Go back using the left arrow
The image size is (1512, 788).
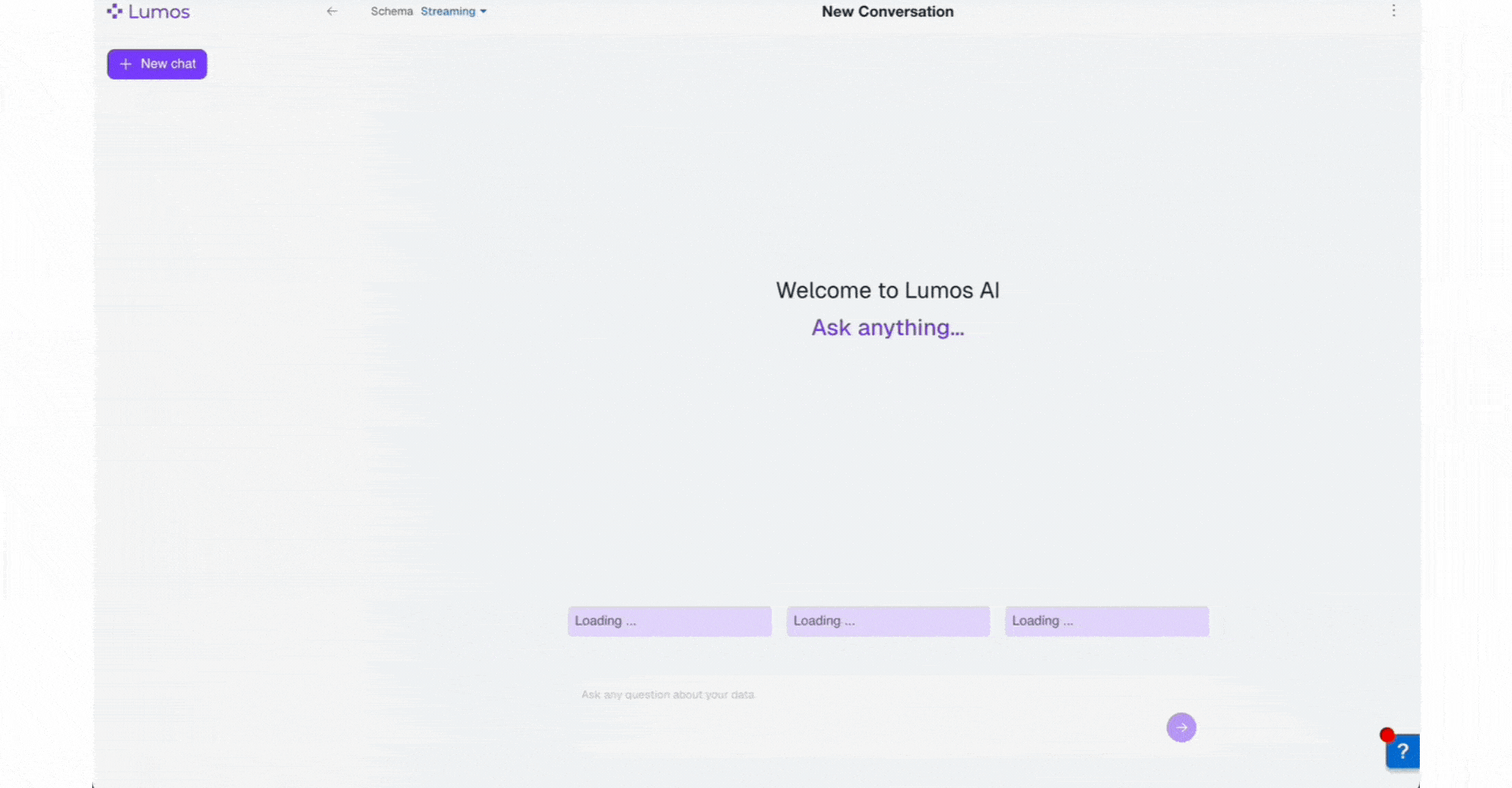point(332,11)
